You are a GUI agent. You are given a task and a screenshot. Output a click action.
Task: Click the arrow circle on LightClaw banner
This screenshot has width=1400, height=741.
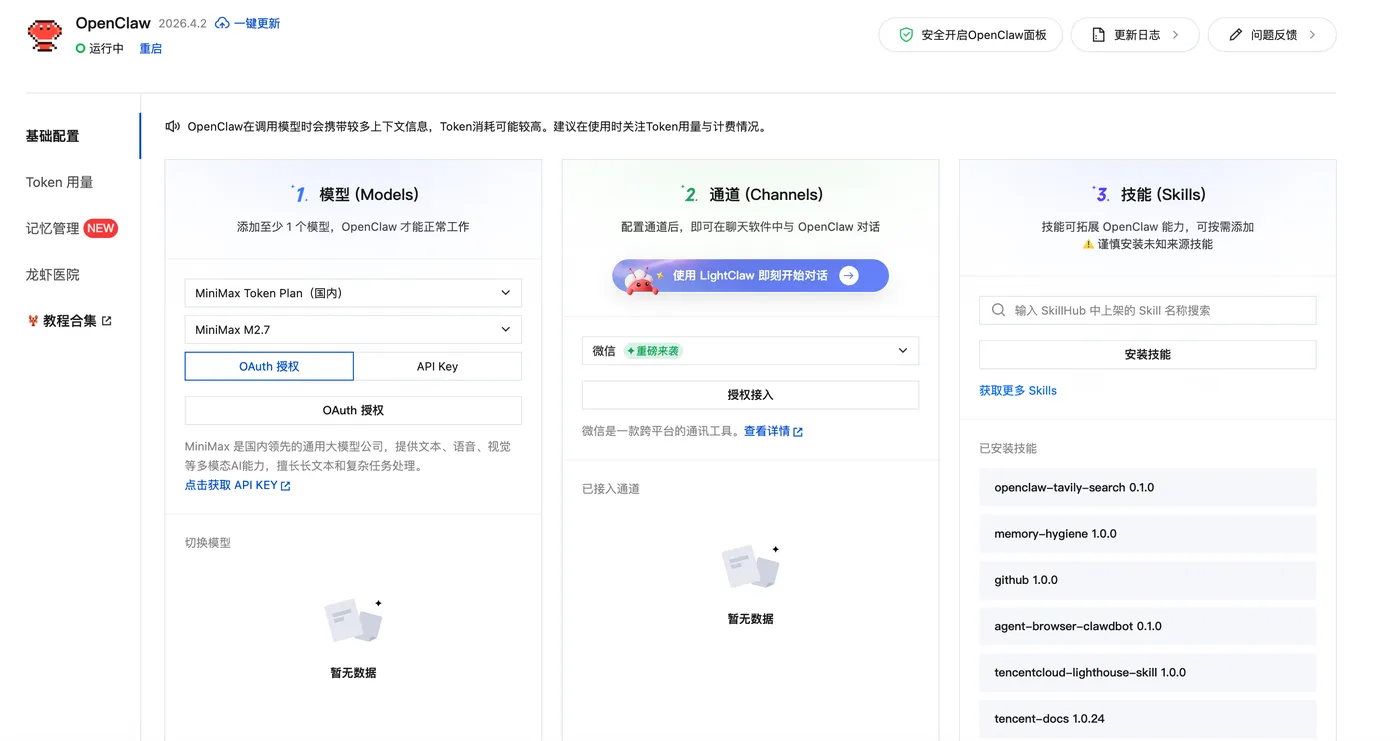coord(849,276)
